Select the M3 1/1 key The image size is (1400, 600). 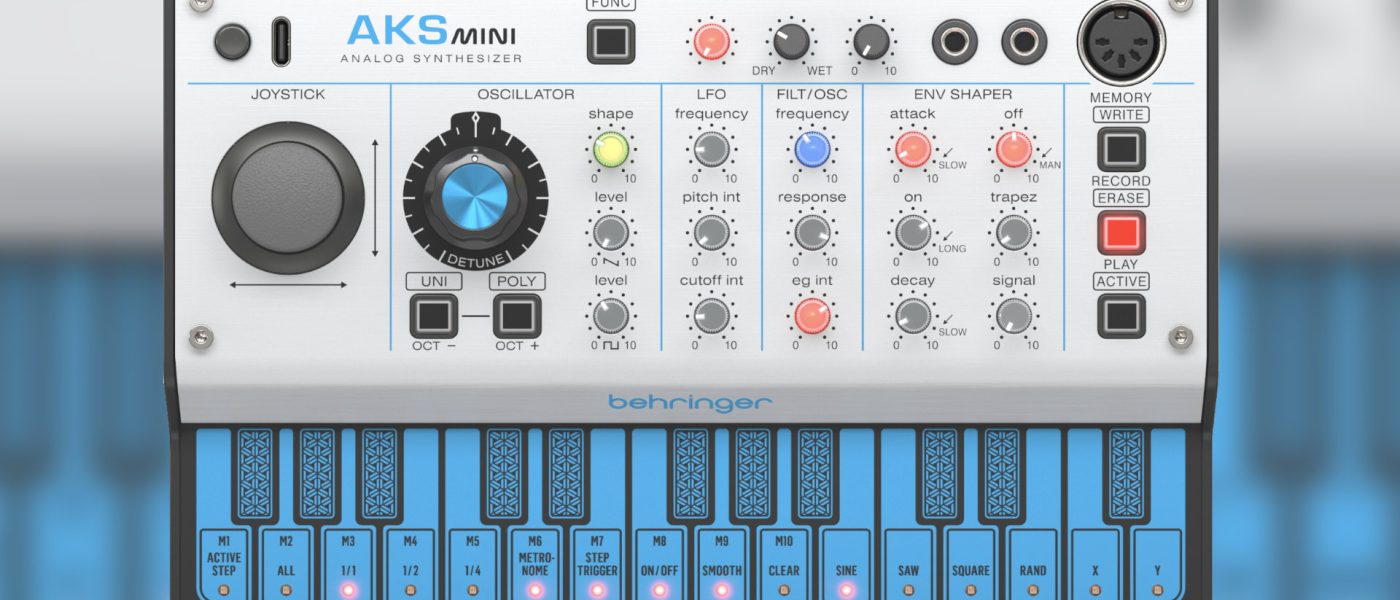tap(348, 564)
